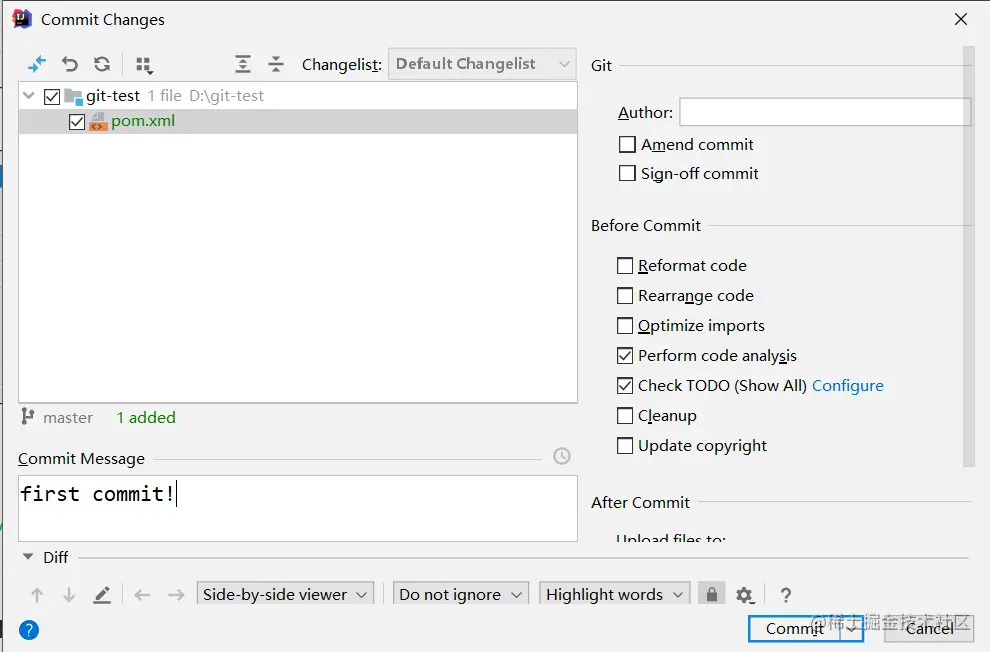The image size is (990, 652).
Task: Click the Configure link
Action: click(847, 386)
